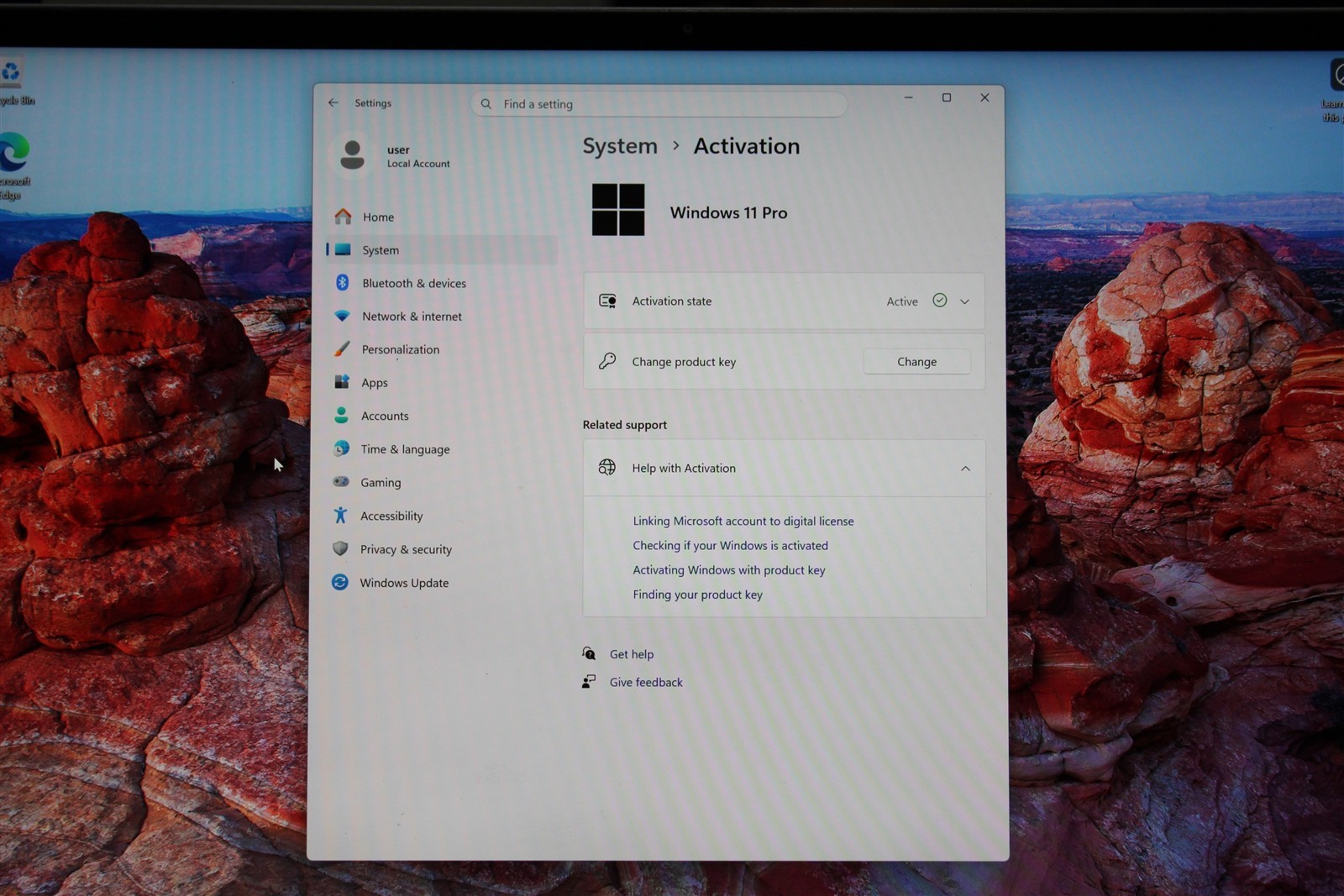Click the Change product key button
The image size is (1344, 896).
click(x=916, y=361)
